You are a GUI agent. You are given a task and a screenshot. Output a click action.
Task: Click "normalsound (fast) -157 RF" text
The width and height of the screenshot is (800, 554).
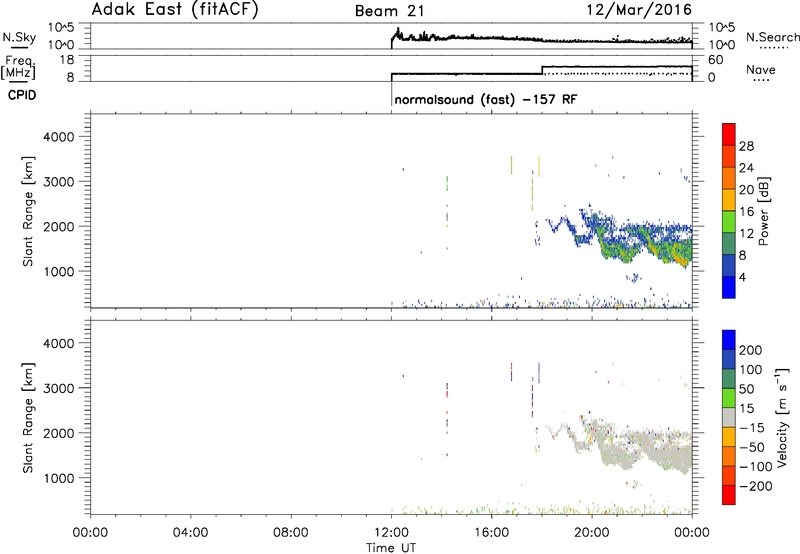[486, 99]
